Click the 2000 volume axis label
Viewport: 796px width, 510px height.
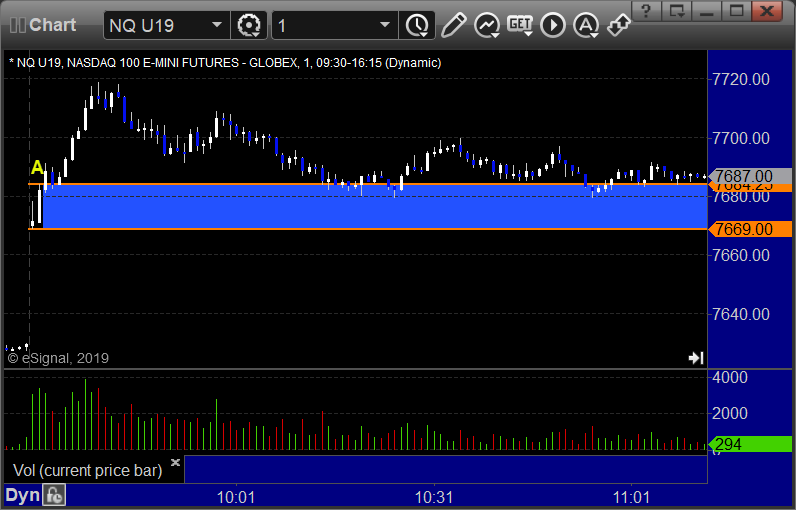729,413
